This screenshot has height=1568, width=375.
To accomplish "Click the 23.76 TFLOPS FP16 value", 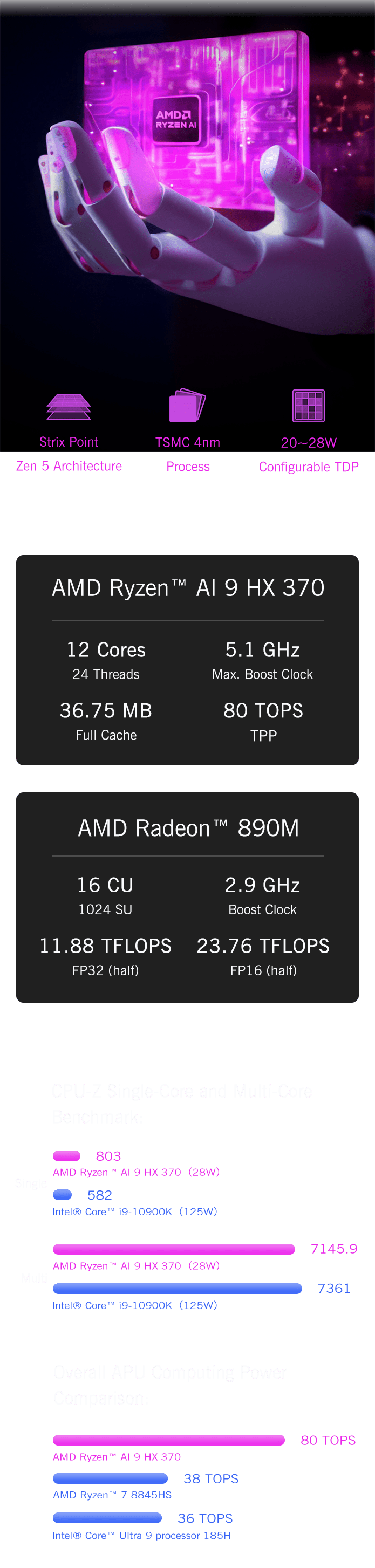I will 263,946.
